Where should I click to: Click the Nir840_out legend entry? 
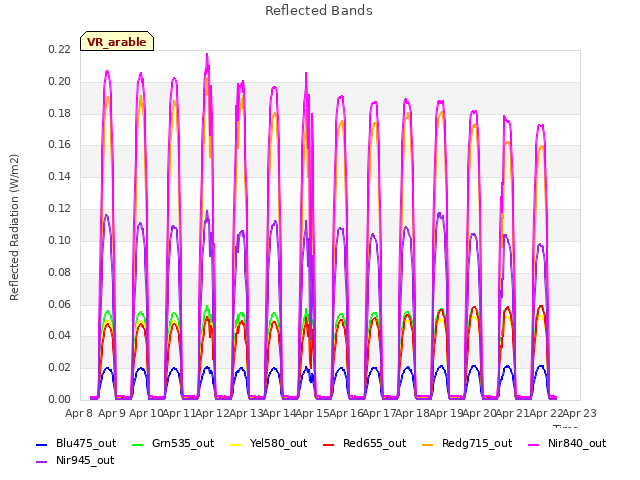pos(567,443)
